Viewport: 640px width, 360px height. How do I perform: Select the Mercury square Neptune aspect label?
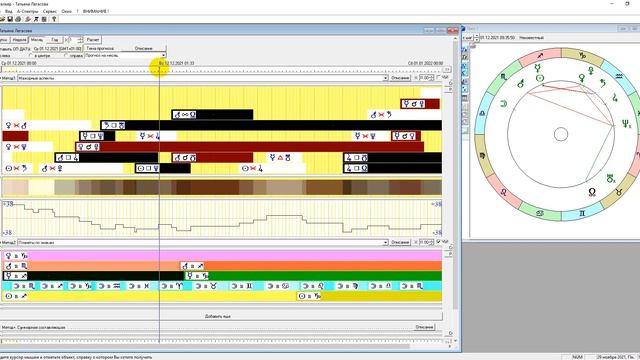93,136
